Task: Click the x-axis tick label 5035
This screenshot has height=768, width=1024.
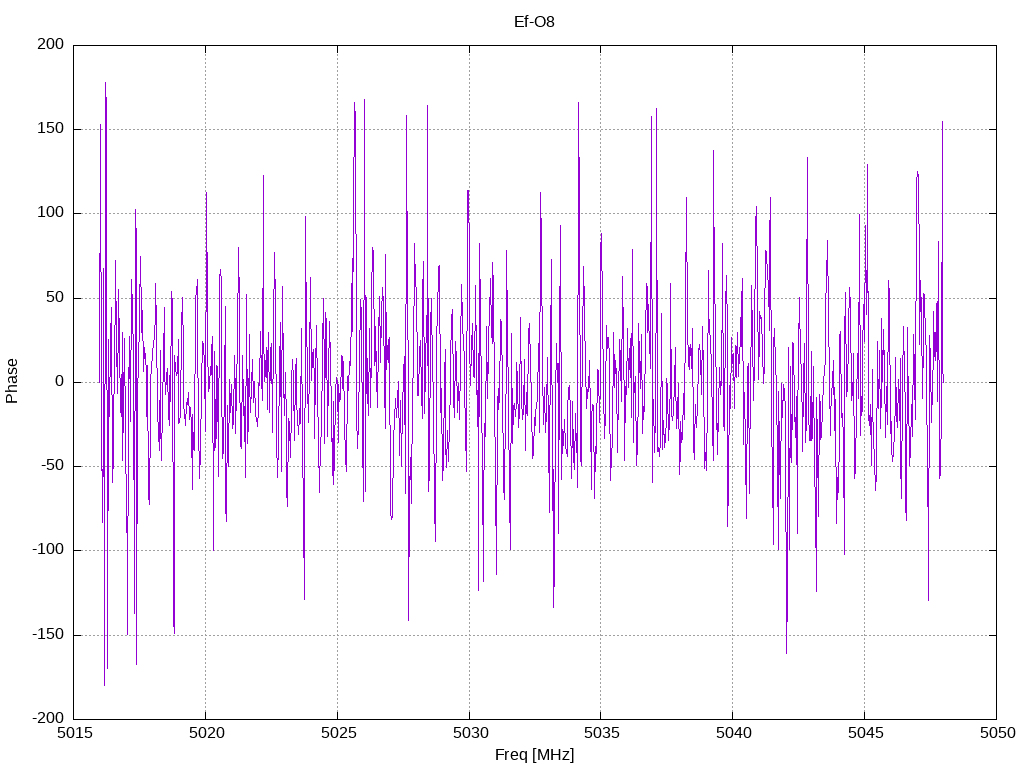Action: point(601,733)
